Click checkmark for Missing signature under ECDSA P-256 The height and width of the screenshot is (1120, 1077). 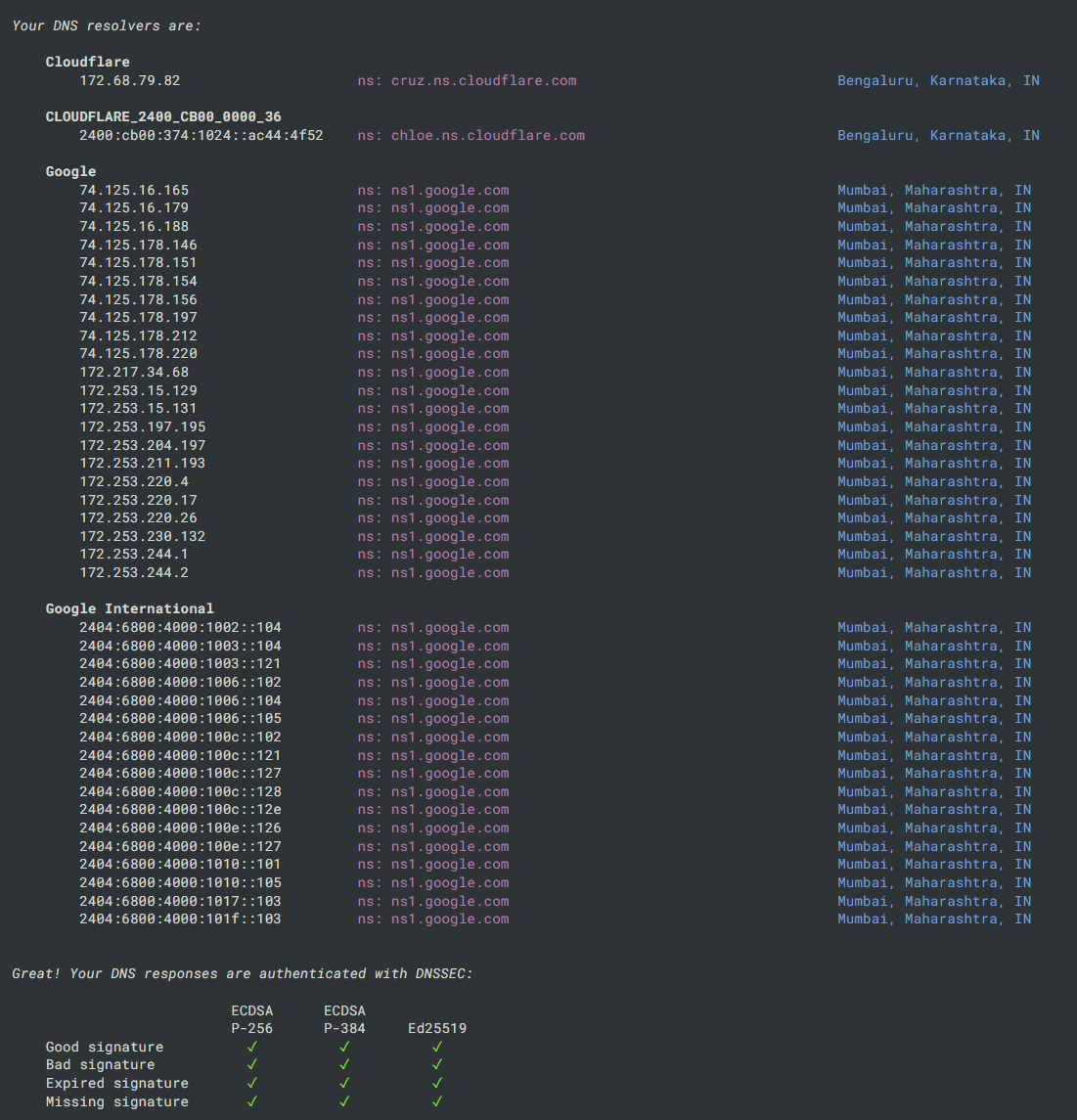coord(252,1101)
